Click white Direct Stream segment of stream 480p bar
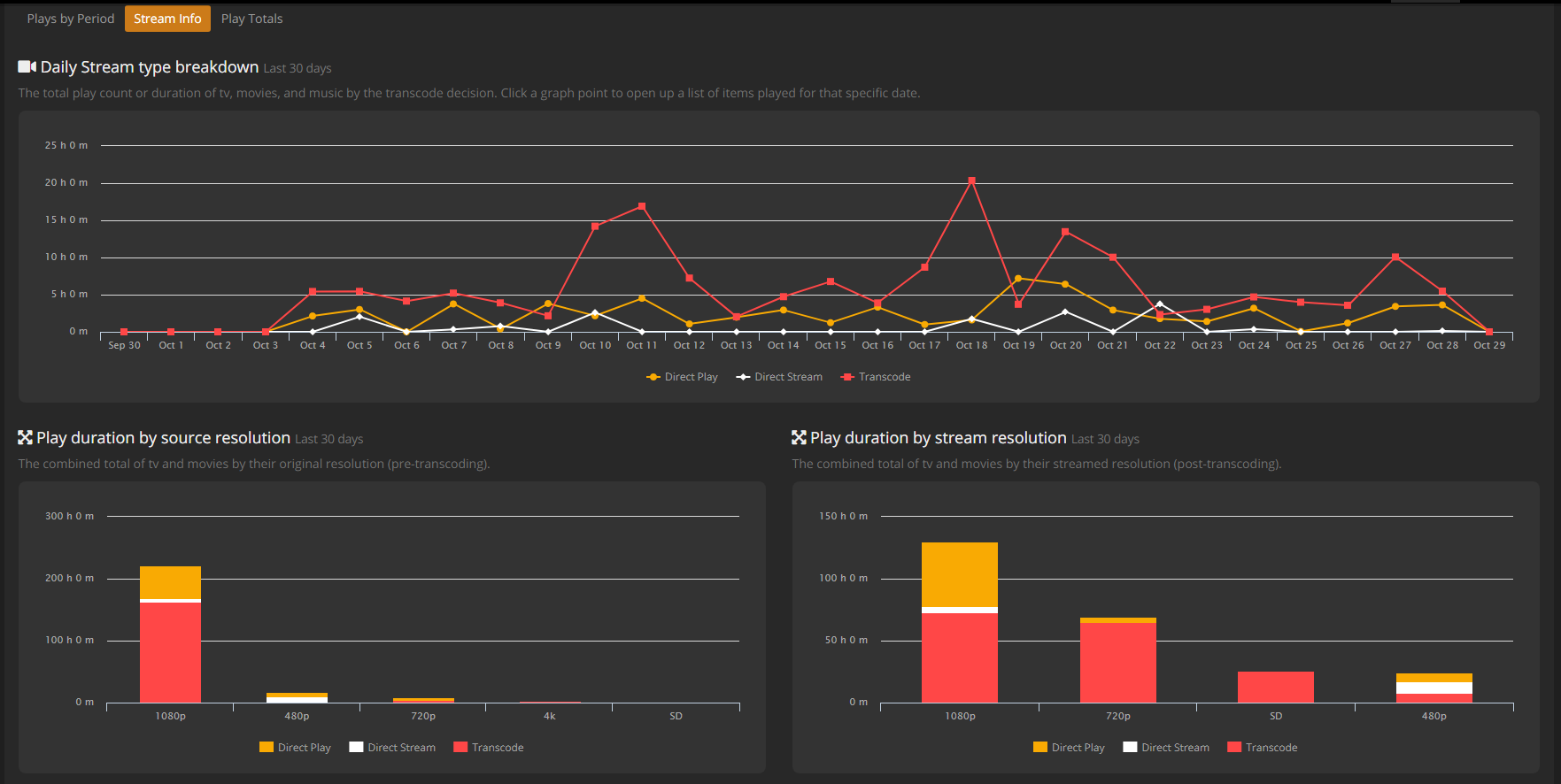The width and height of the screenshot is (1561, 784). (x=1434, y=688)
